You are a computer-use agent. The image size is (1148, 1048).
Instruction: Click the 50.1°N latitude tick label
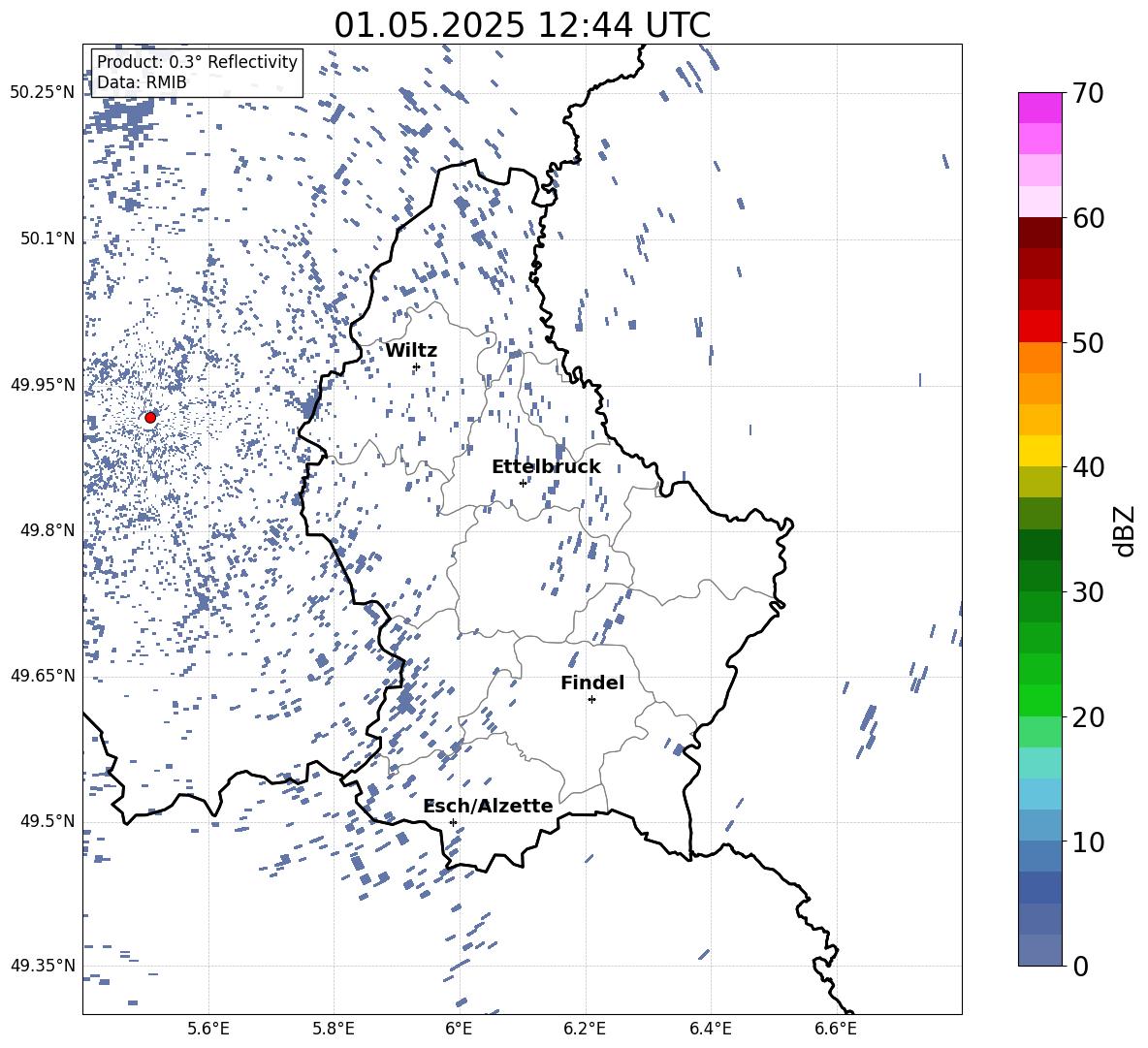point(48,239)
